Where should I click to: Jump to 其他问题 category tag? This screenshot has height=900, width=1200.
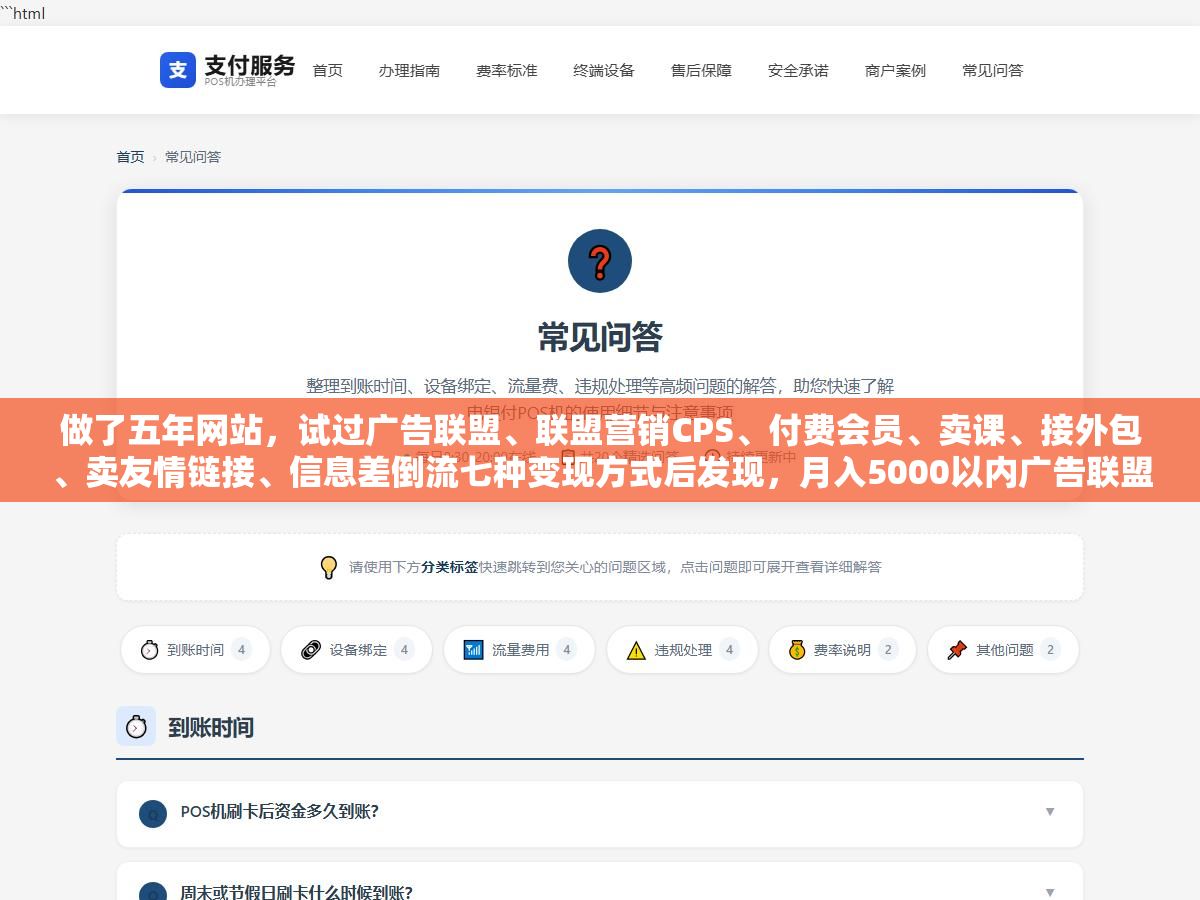1003,650
